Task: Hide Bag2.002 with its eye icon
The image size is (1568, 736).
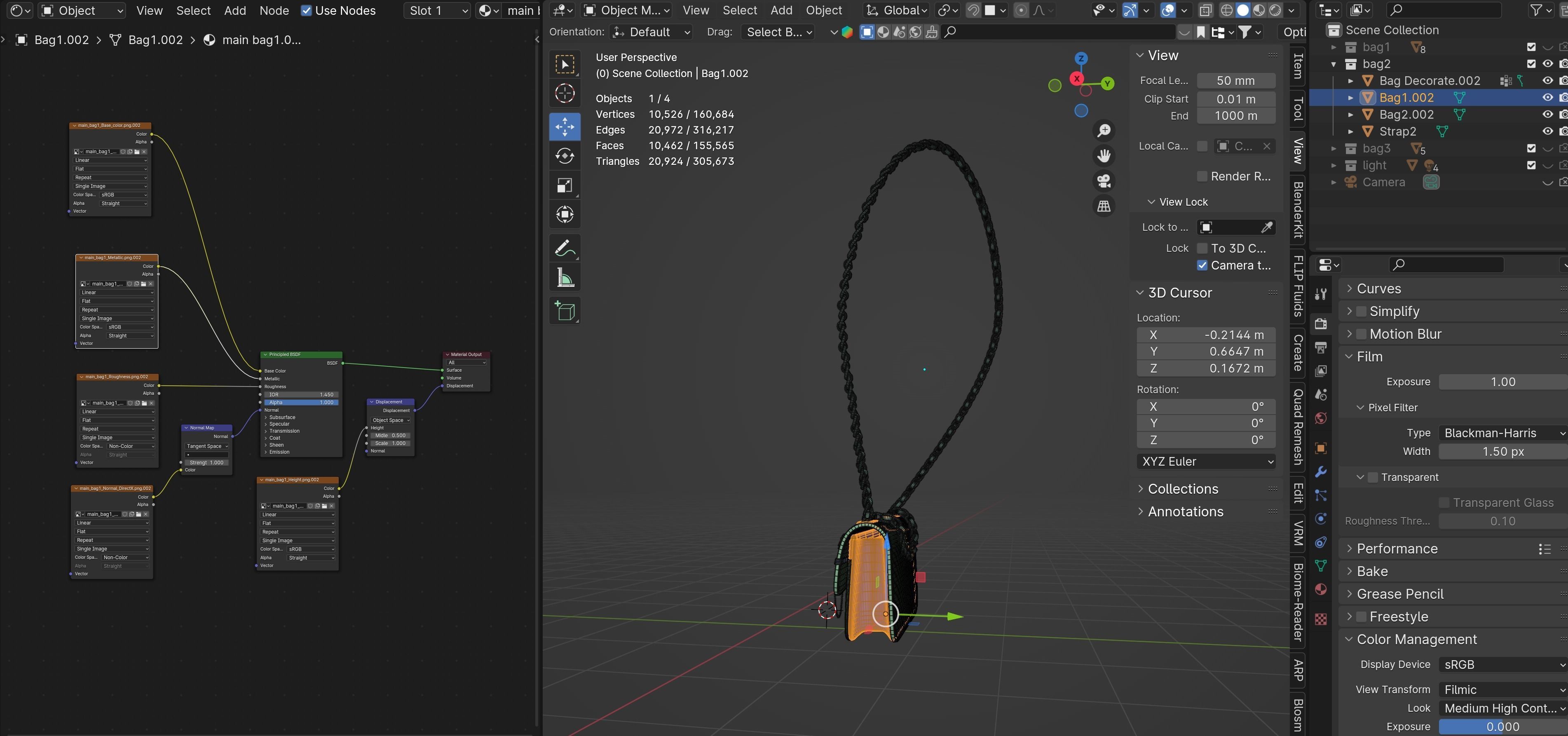Action: coord(1547,115)
